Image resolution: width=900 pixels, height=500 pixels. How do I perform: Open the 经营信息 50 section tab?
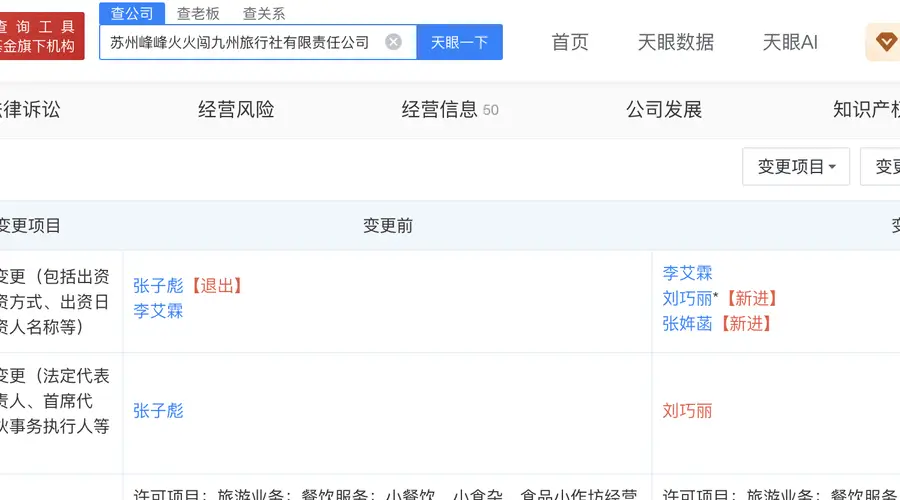pos(450,109)
